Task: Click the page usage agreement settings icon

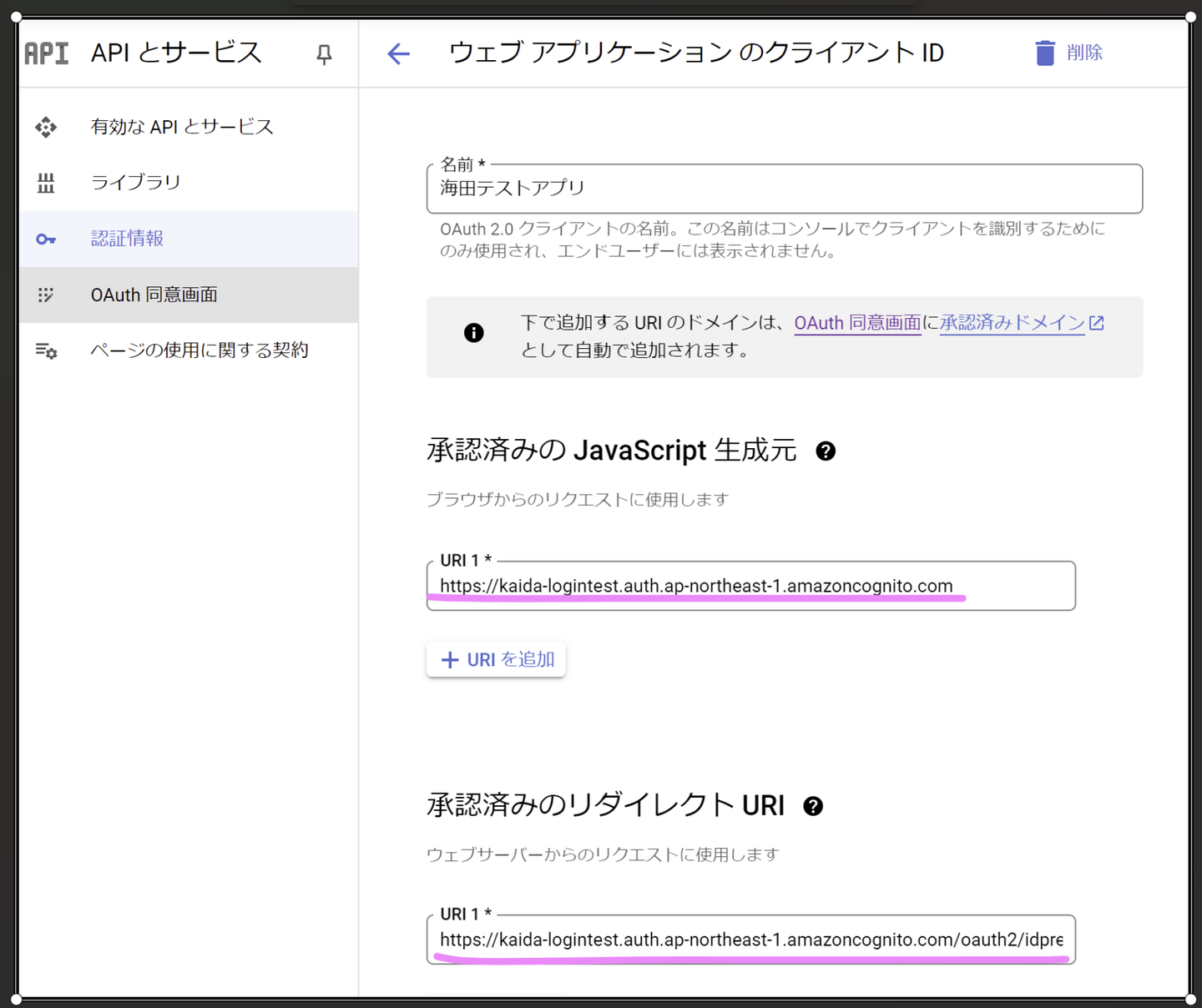Action: pyautogui.click(x=46, y=350)
